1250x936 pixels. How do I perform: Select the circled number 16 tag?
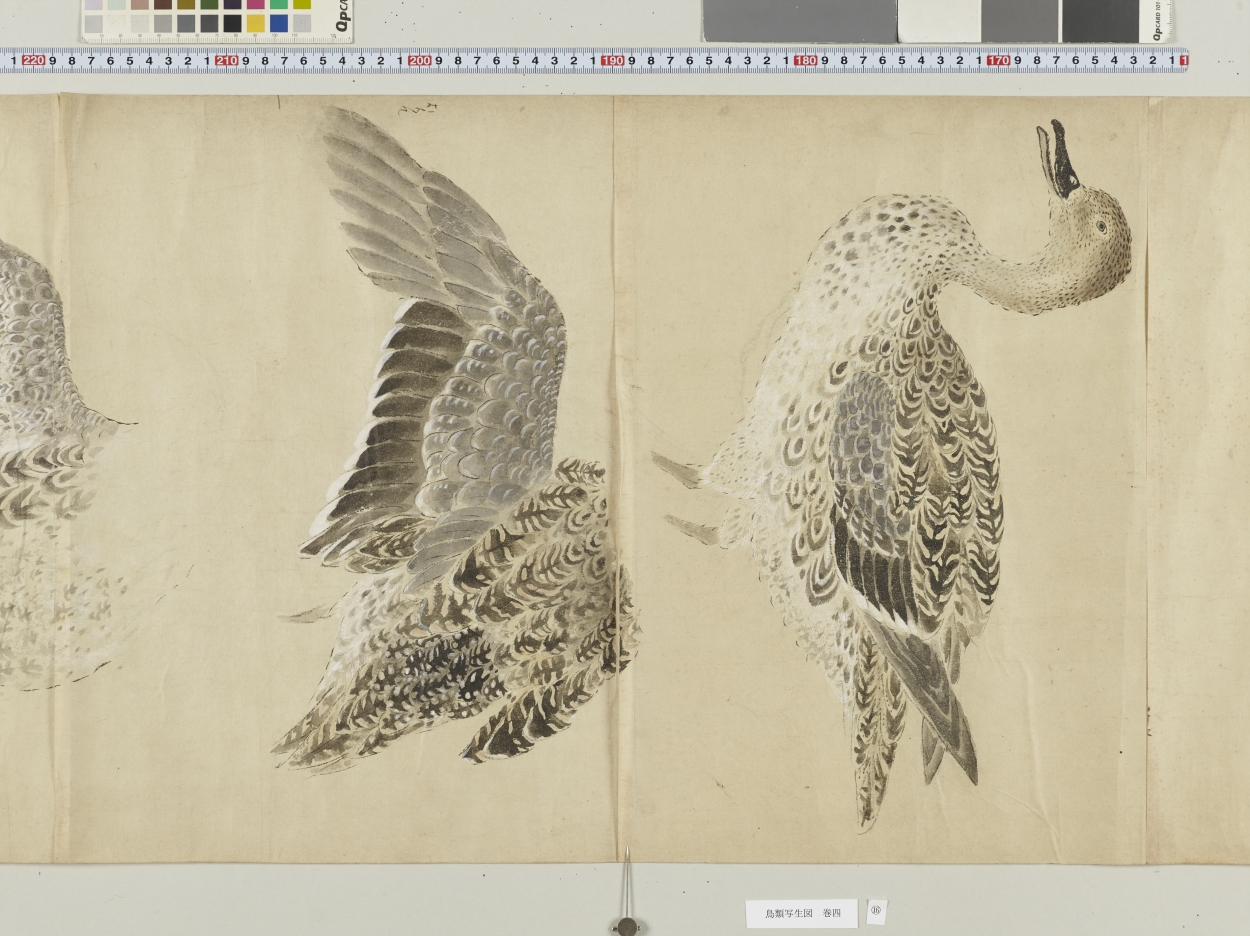pos(876,911)
